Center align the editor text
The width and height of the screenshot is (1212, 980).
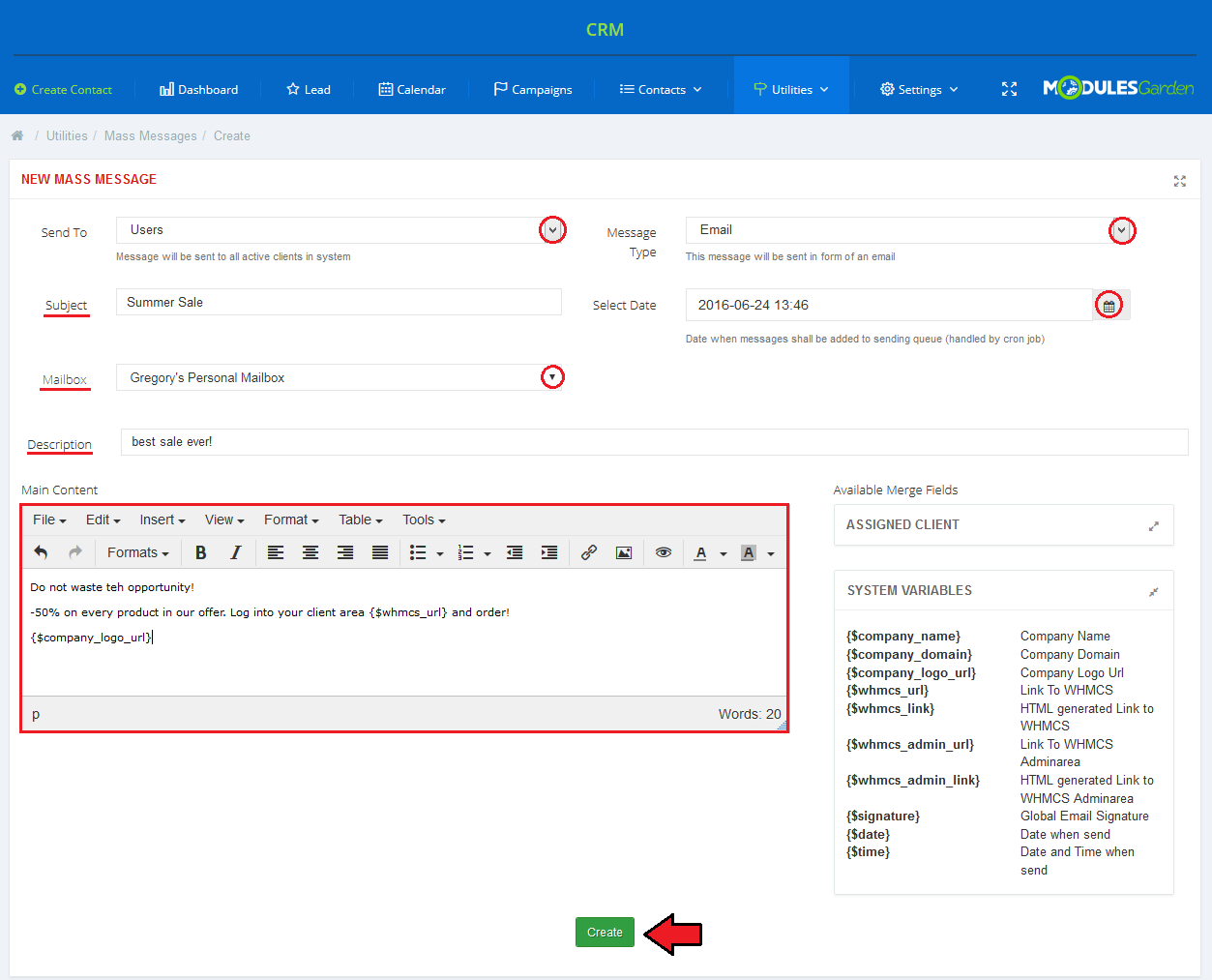tap(310, 552)
